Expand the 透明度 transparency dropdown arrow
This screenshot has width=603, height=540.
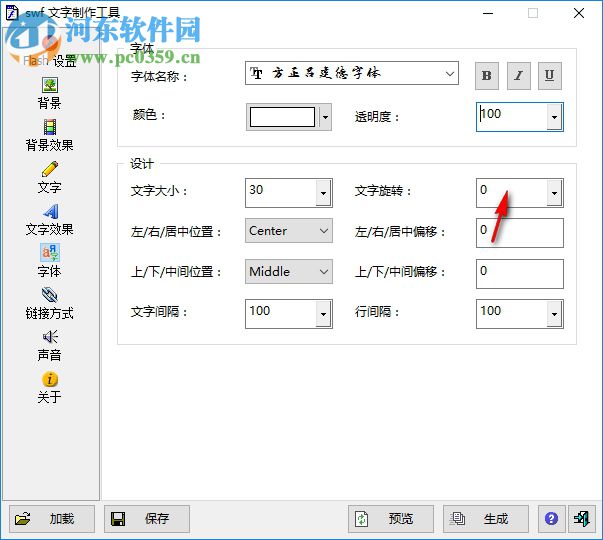[554, 117]
